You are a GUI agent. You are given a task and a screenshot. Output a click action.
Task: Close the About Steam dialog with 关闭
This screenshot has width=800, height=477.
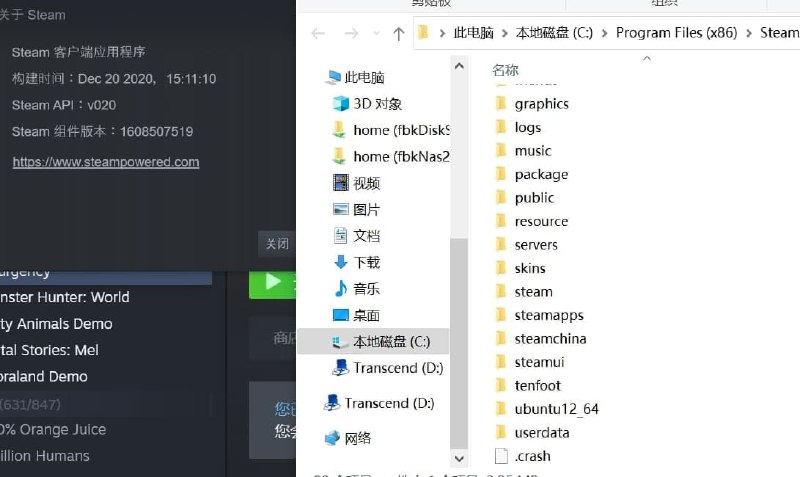click(x=277, y=244)
